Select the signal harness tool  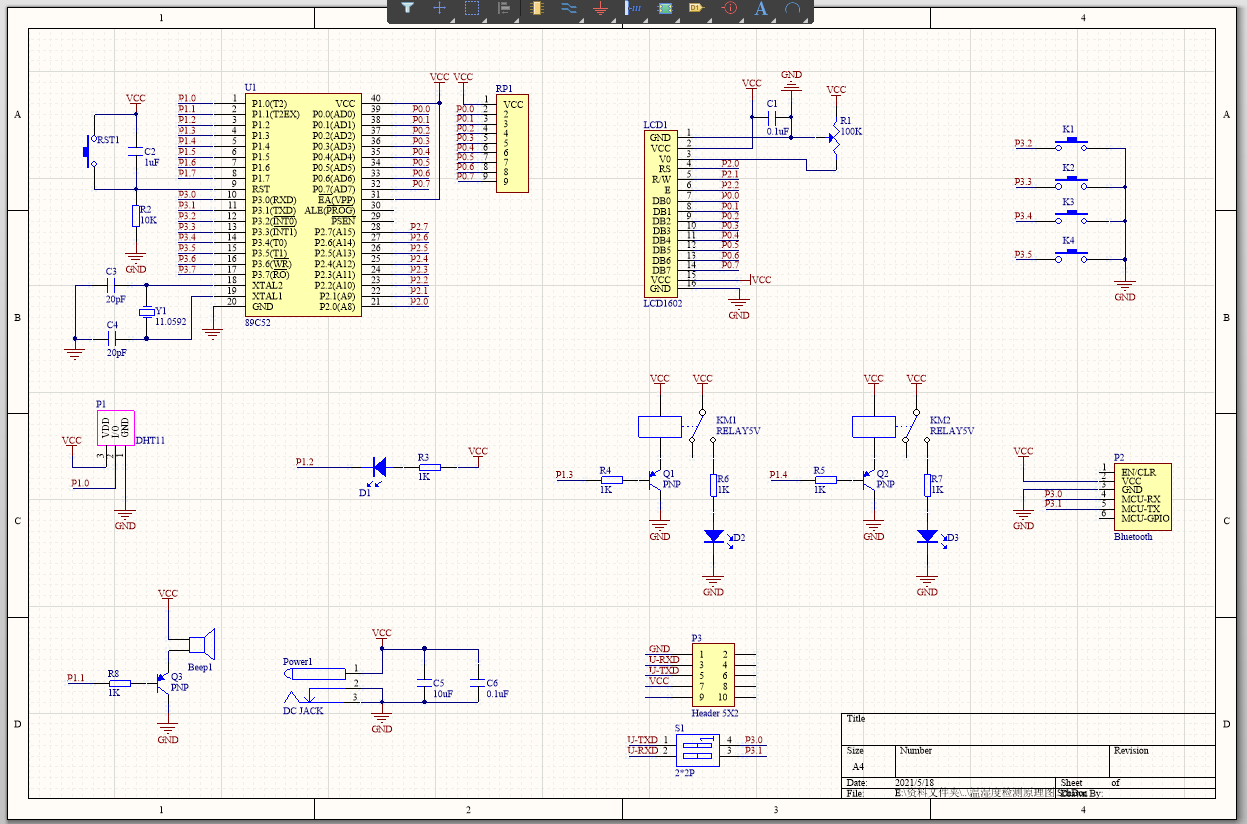(x=633, y=8)
